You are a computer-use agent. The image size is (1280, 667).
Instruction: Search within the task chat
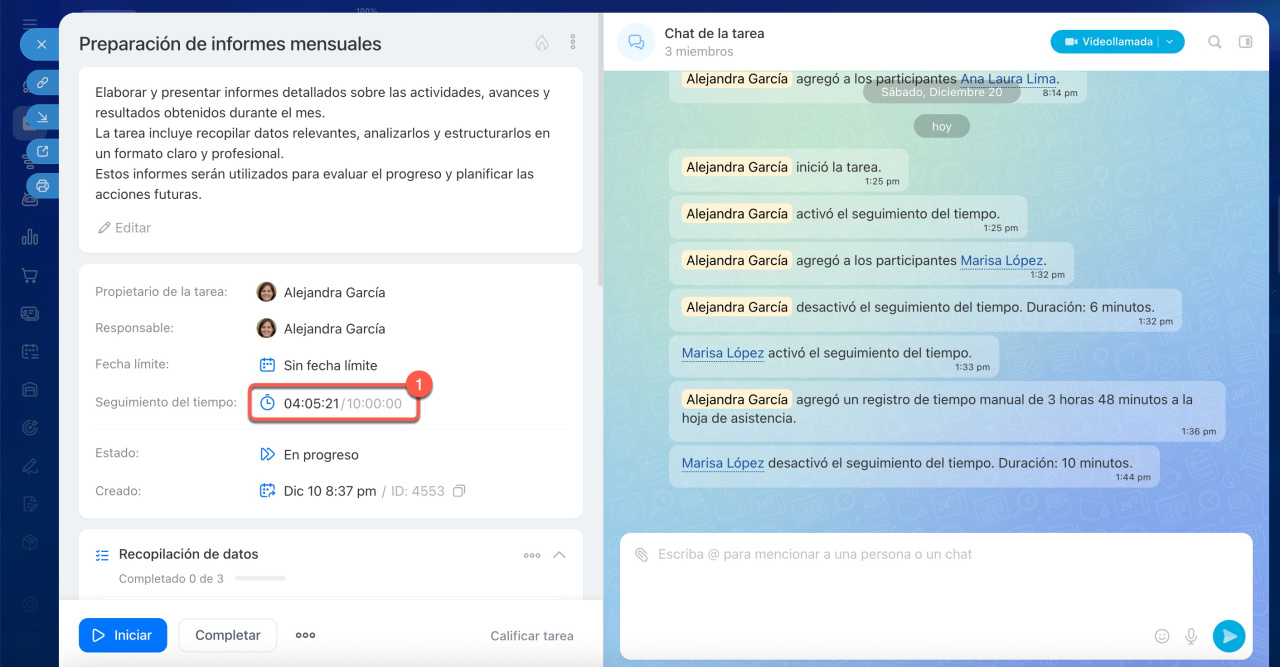tap(1214, 42)
